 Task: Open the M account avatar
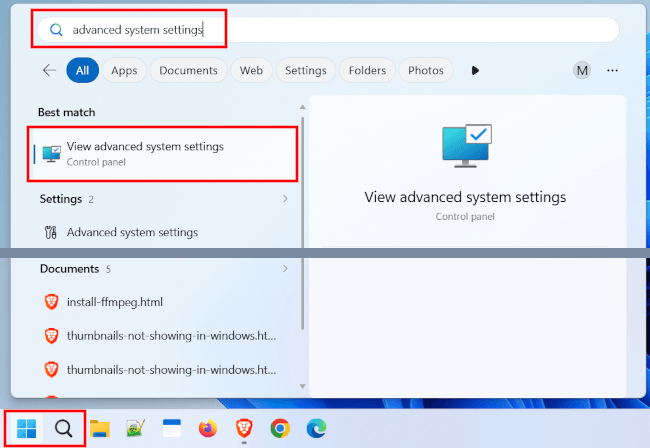pos(582,70)
